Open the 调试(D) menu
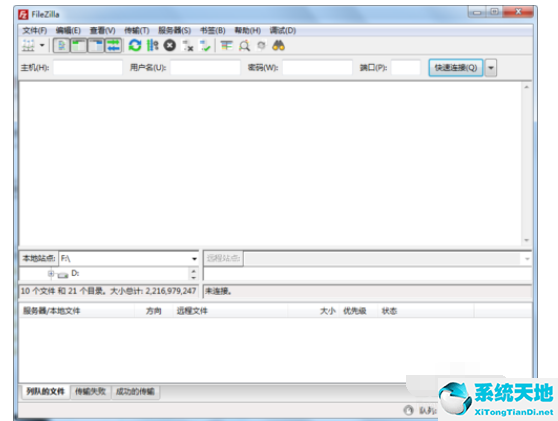Viewport: 558px width, 421px height. [x=283, y=30]
